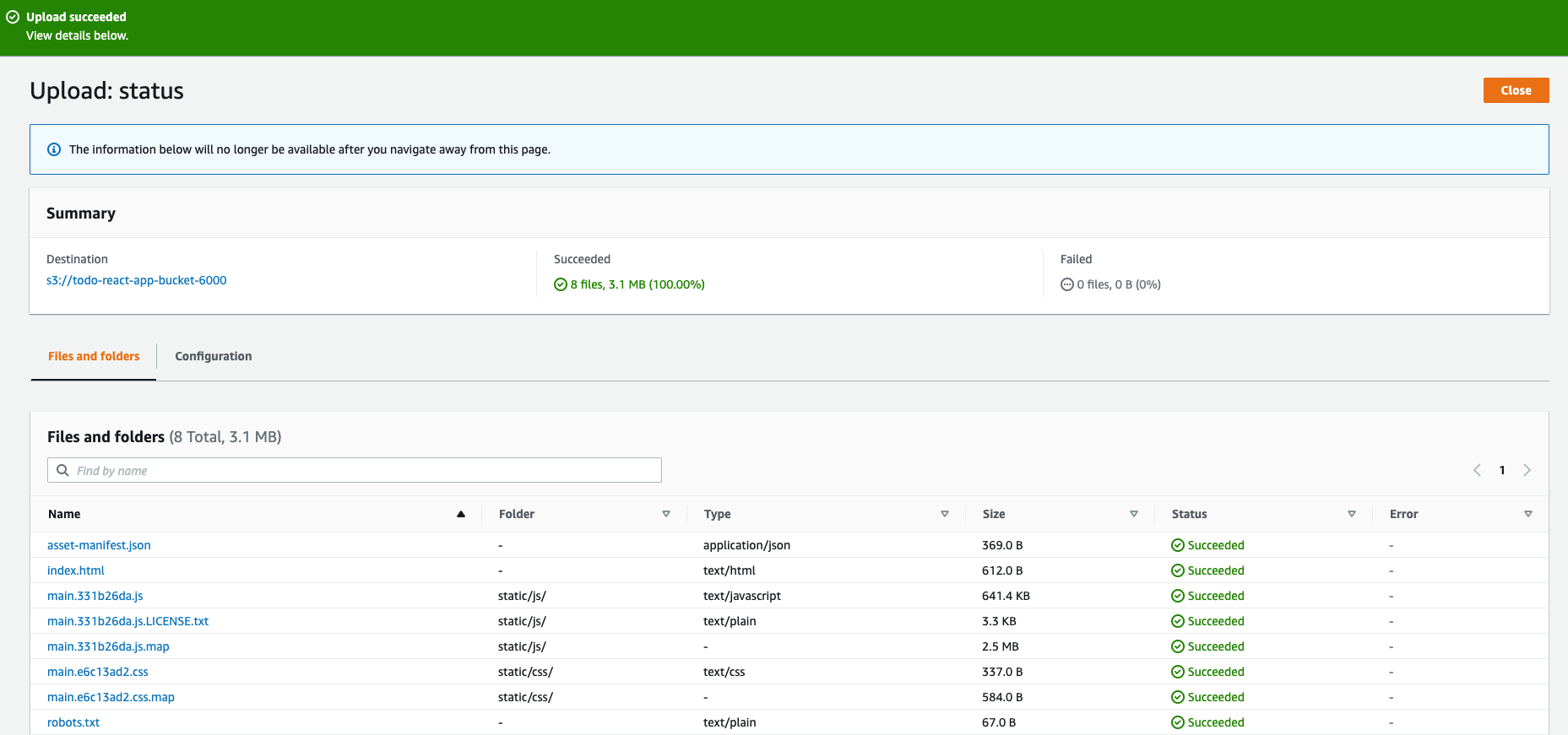Click the success icon in the LICENSE.txt row

click(x=1178, y=621)
